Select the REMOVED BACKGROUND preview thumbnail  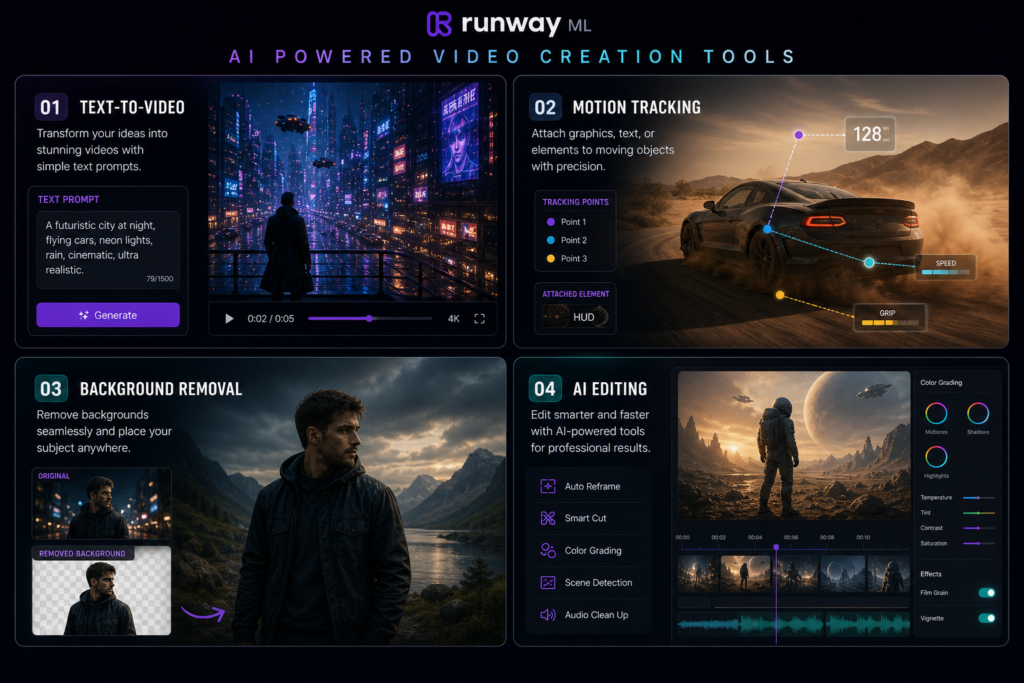click(102, 591)
